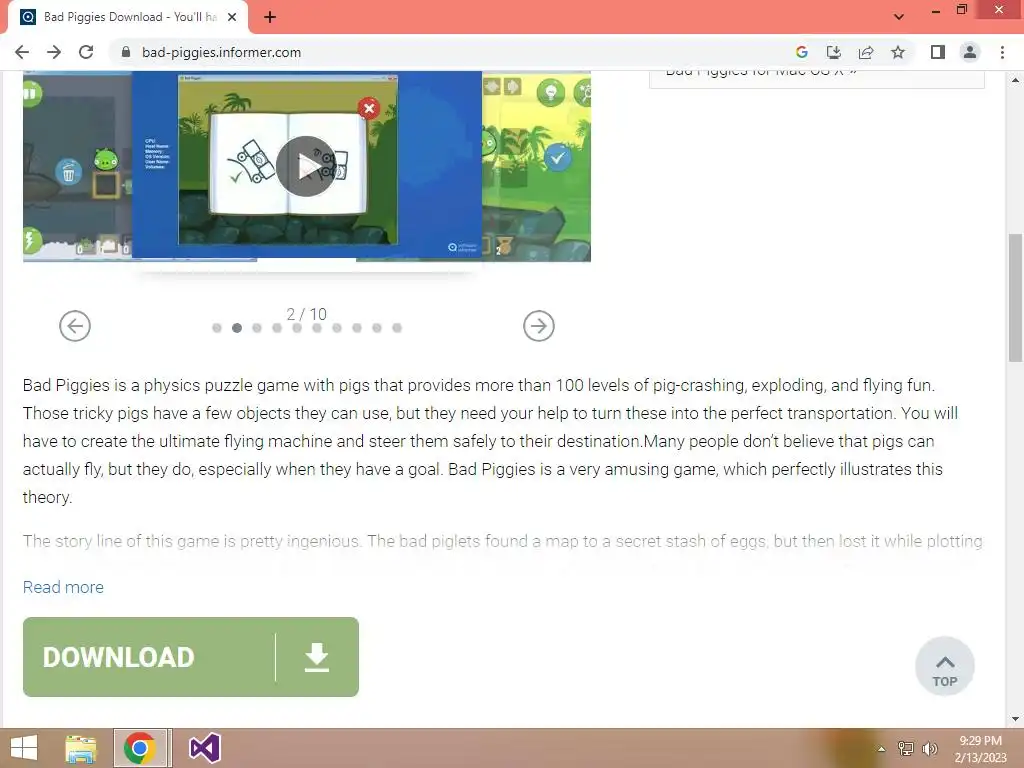The width and height of the screenshot is (1024, 768).
Task: Open Visual Studio from the taskbar
Action: [204, 748]
